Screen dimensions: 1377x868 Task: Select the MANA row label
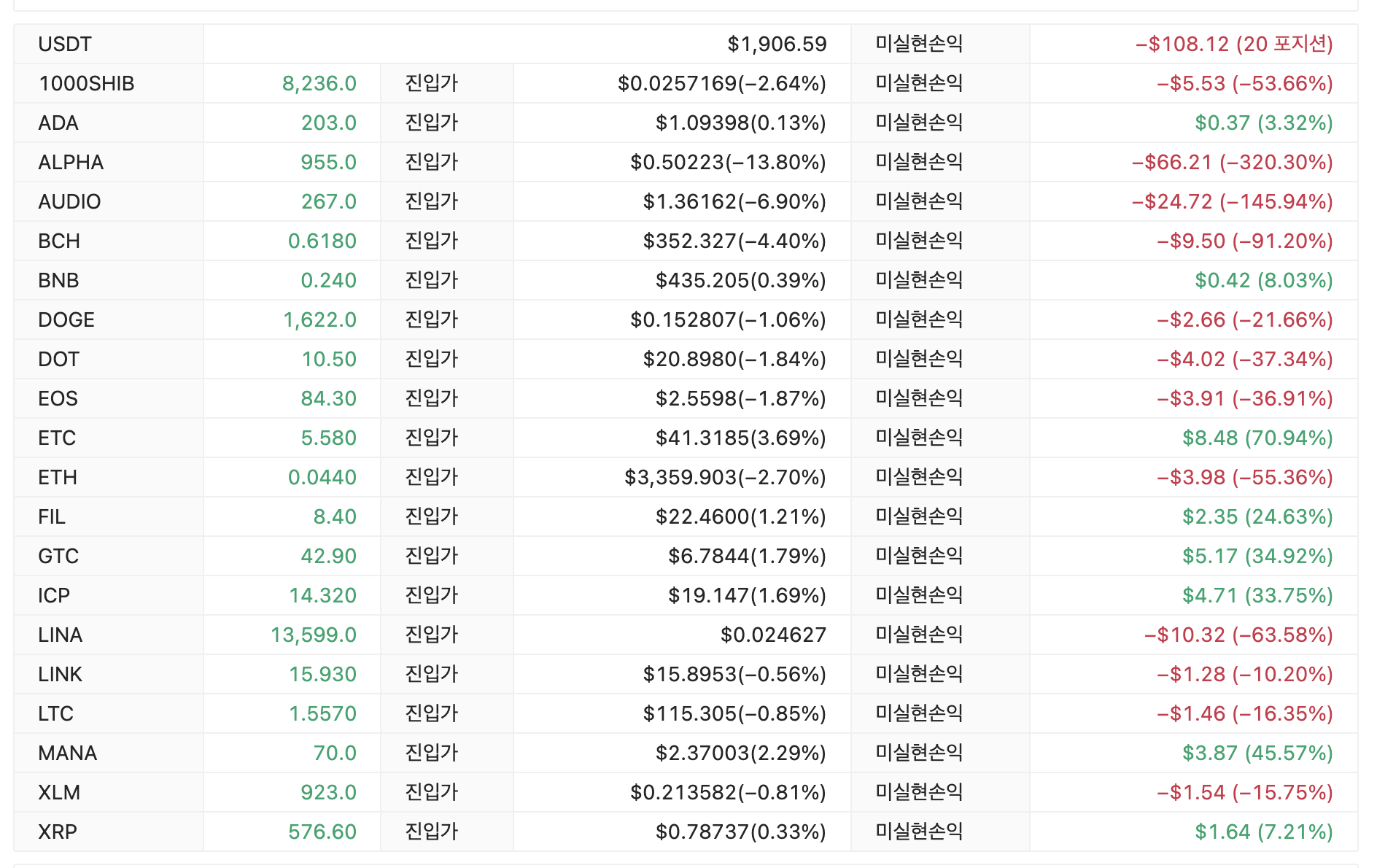click(67, 753)
